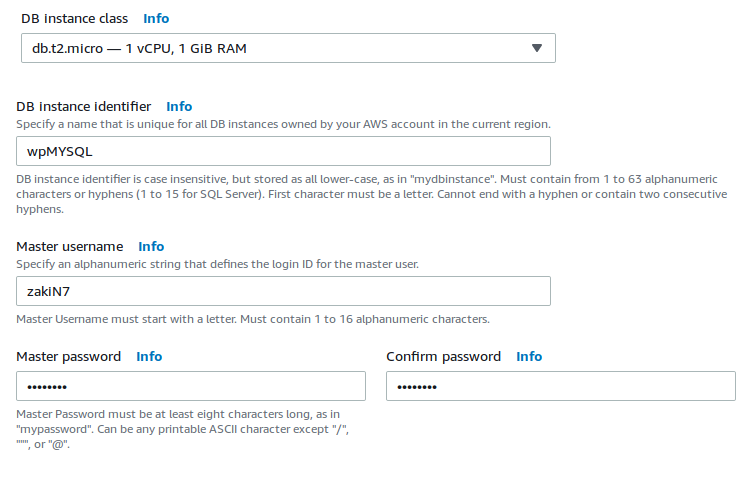Click the Master password input field
Image resolution: width=748 pixels, height=489 pixels.
coord(191,386)
